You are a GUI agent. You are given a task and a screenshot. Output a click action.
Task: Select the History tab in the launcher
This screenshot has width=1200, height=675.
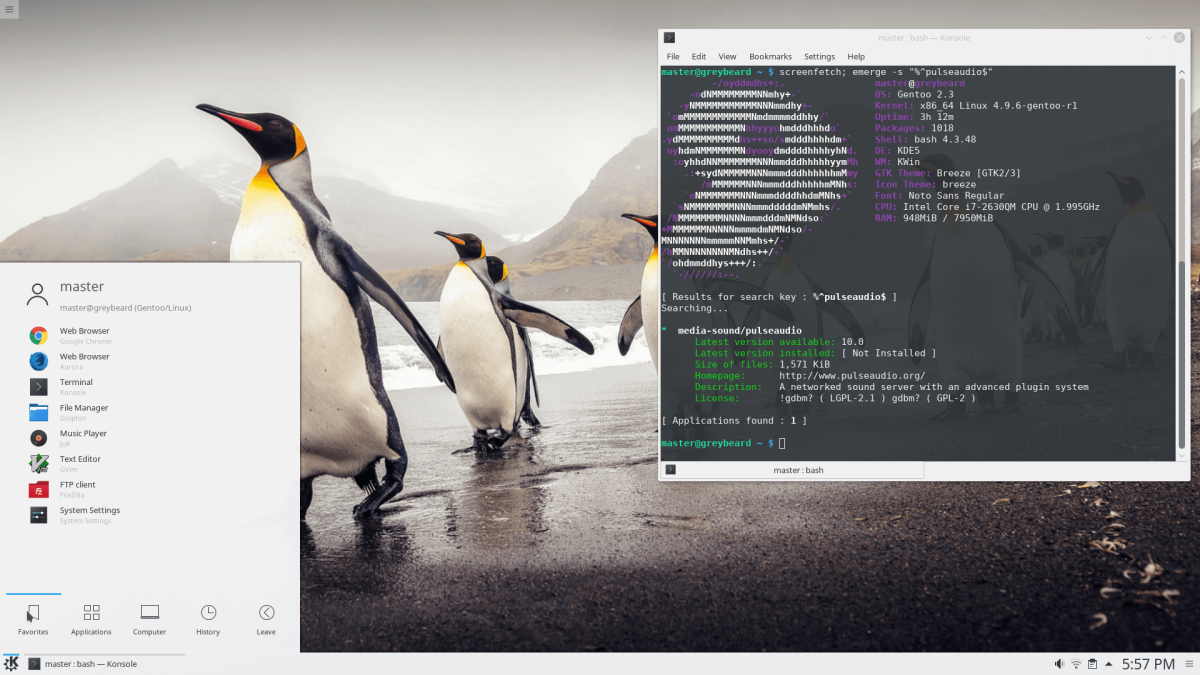pyautogui.click(x=207, y=620)
